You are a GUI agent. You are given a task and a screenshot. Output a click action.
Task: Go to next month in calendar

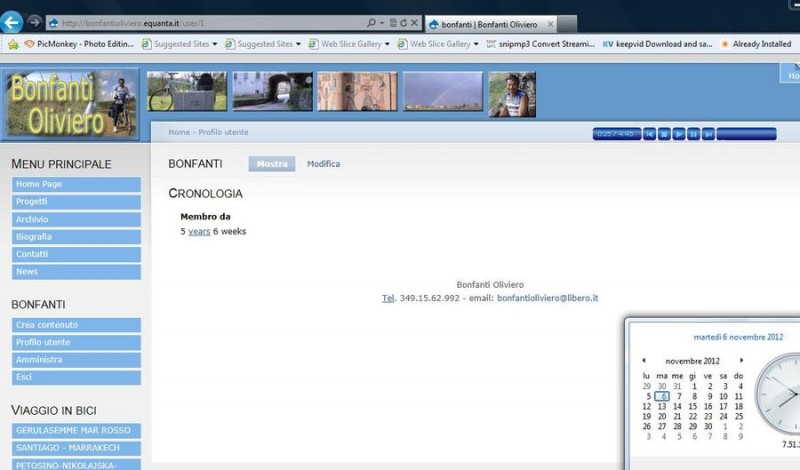click(x=741, y=361)
